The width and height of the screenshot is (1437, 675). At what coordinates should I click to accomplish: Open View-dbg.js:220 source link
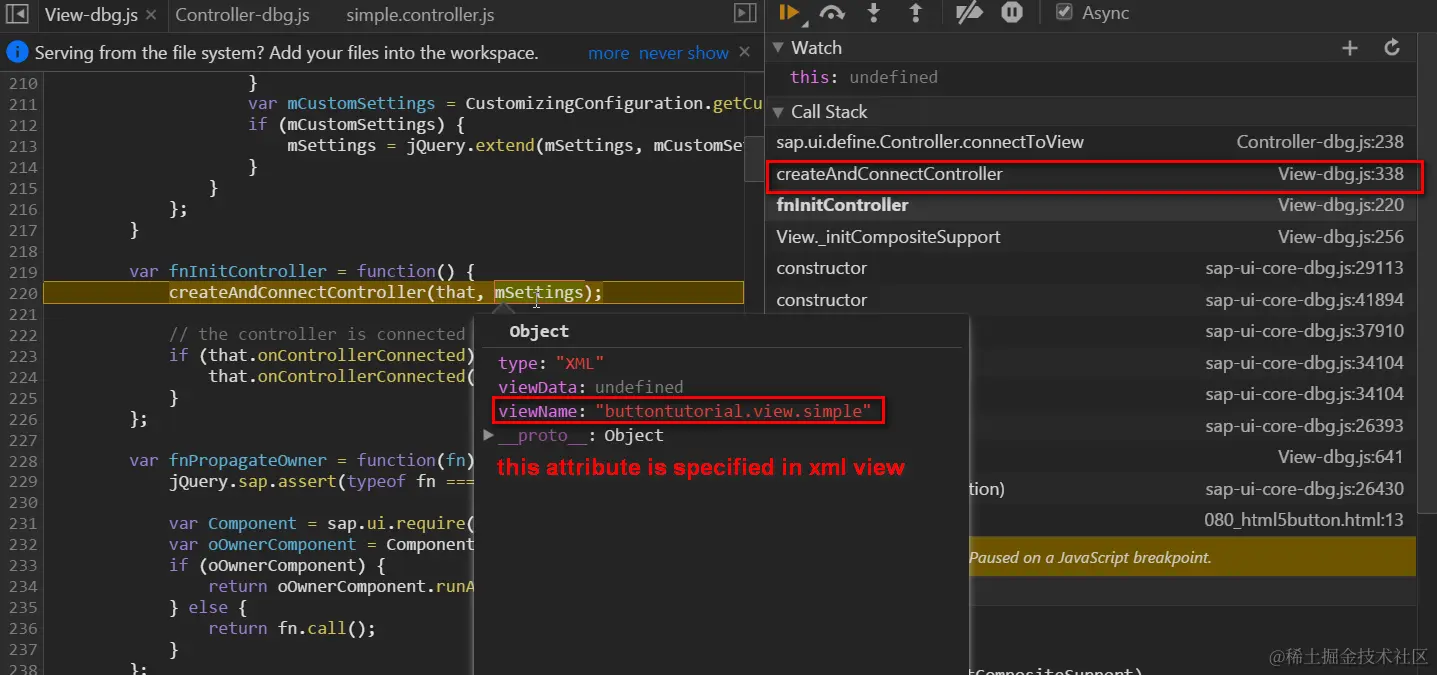click(x=1341, y=205)
